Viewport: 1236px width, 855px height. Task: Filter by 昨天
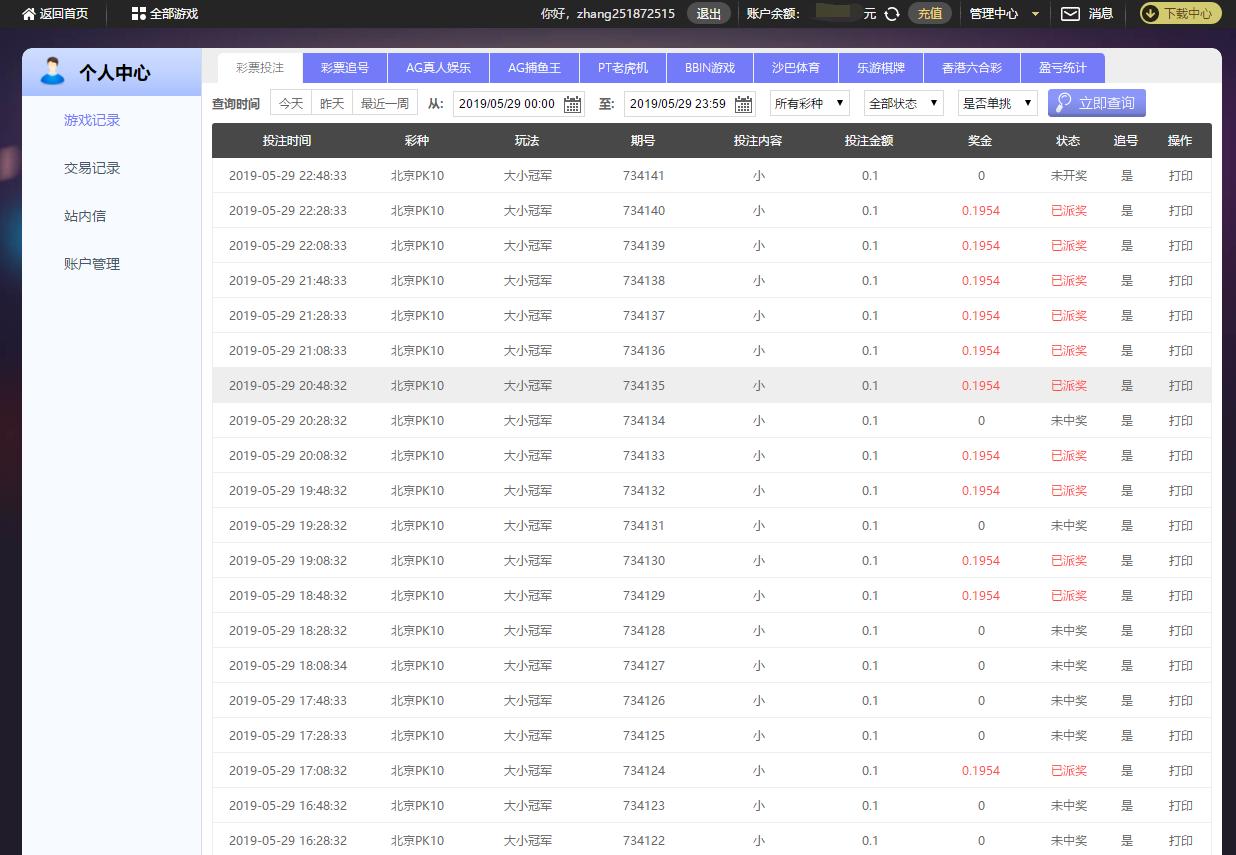point(332,103)
